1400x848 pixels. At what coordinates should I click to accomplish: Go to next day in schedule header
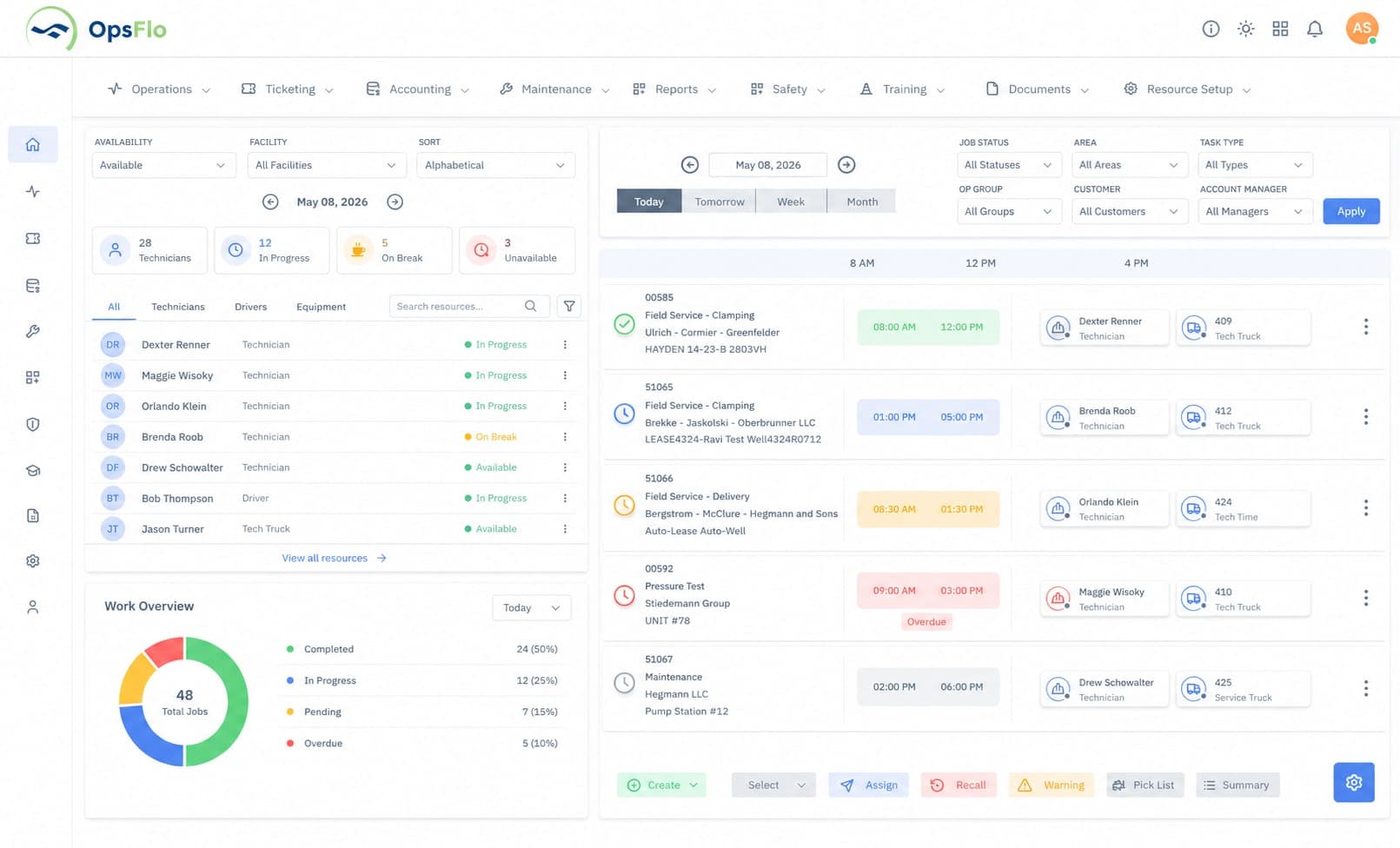click(846, 164)
